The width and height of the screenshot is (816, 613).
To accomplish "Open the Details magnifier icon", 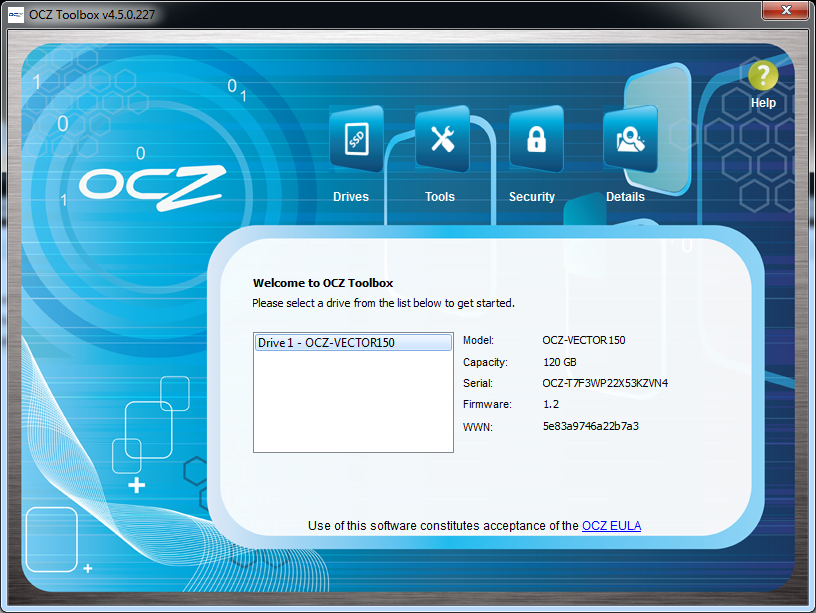I will [630, 139].
